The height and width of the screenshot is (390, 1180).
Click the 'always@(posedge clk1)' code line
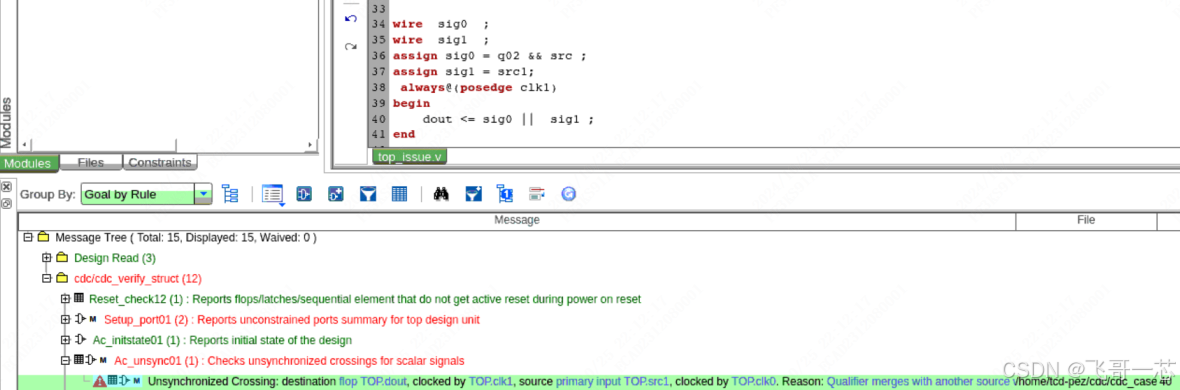tap(479, 87)
